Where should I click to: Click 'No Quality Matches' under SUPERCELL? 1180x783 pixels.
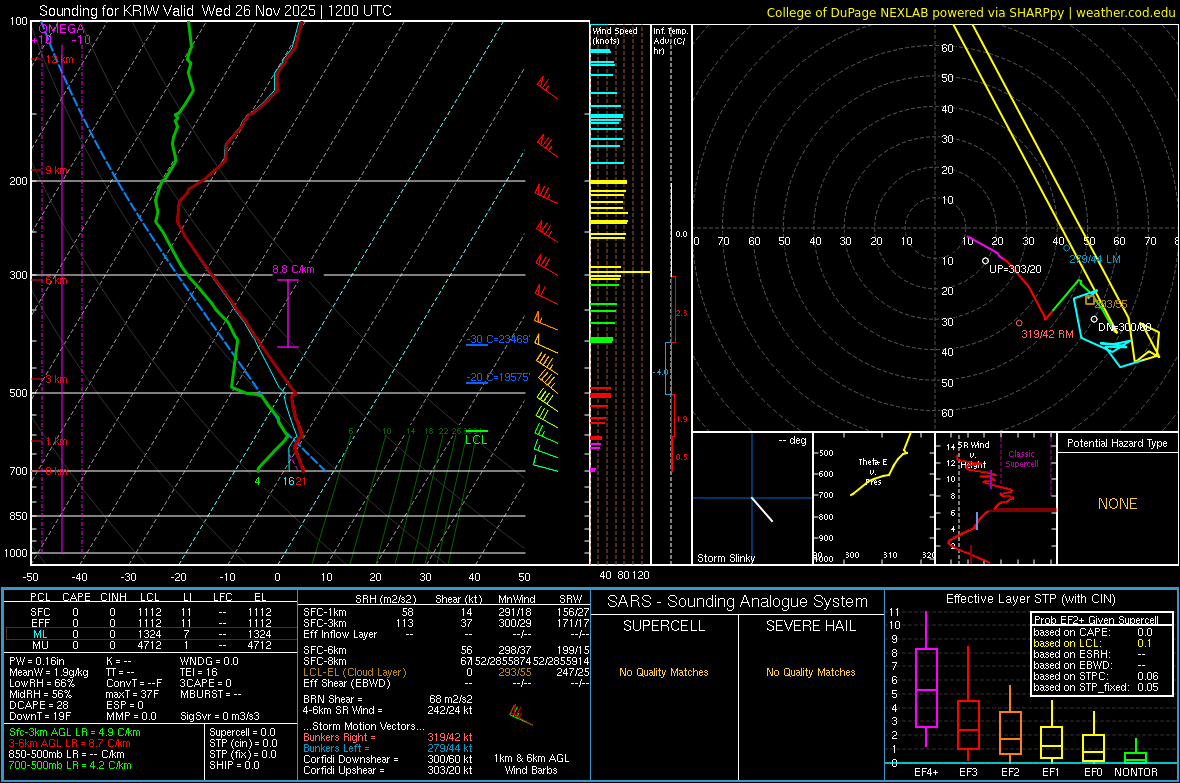click(664, 672)
